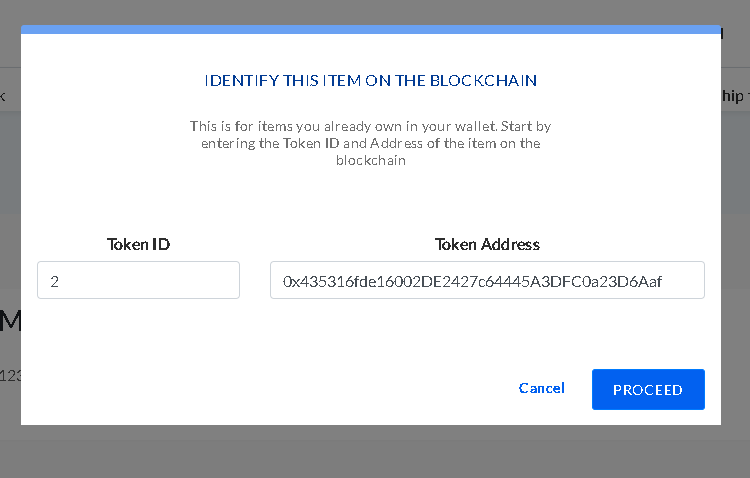Select the partially hidden 'hip' tab behind dialog

click(x=735, y=96)
